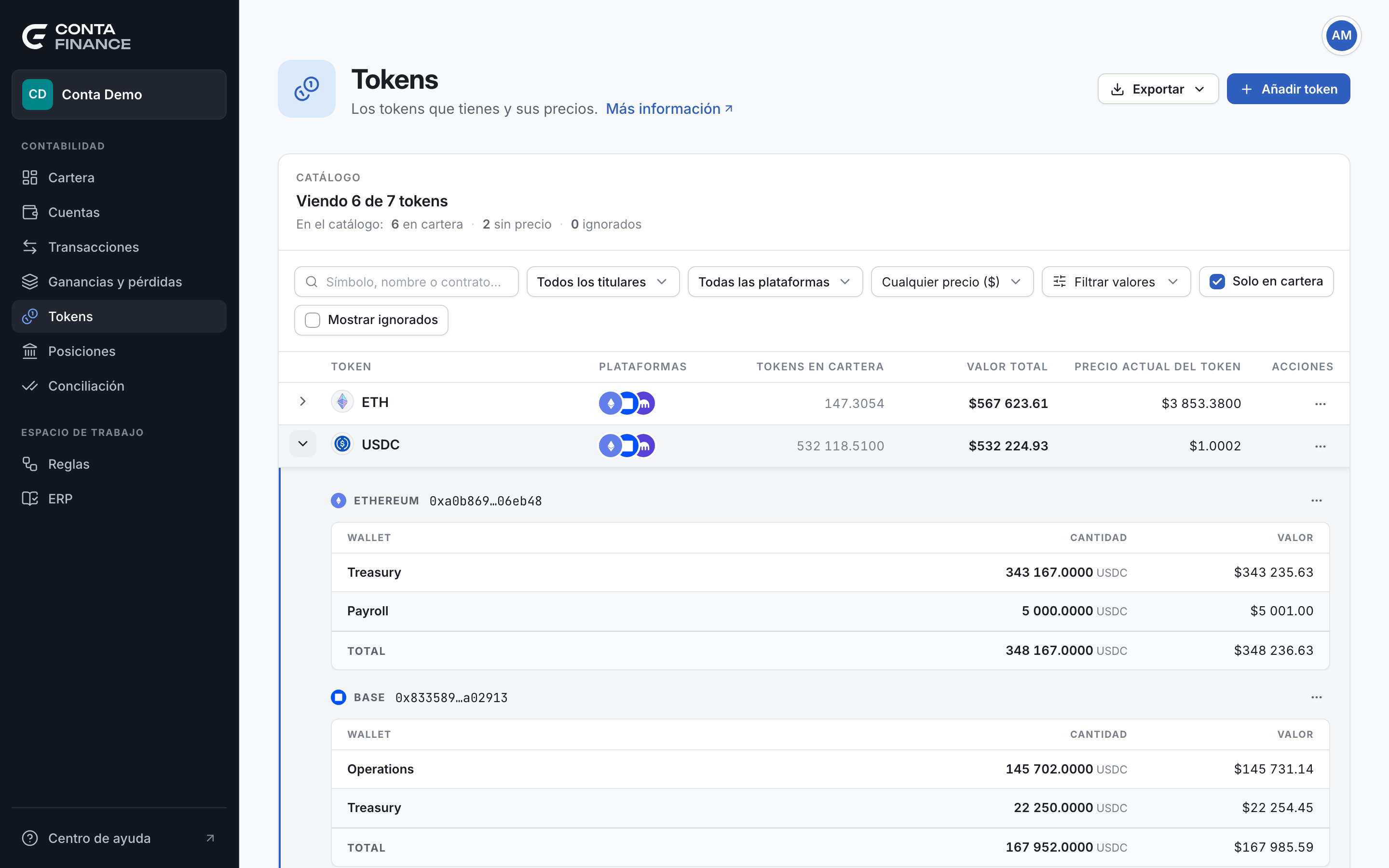Open Posiciones in the sidebar
Screen dimensions: 1389x868
[x=119, y=352]
